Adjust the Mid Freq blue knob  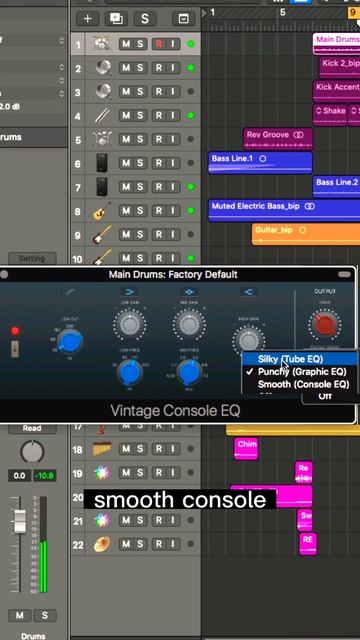pyautogui.click(x=189, y=373)
